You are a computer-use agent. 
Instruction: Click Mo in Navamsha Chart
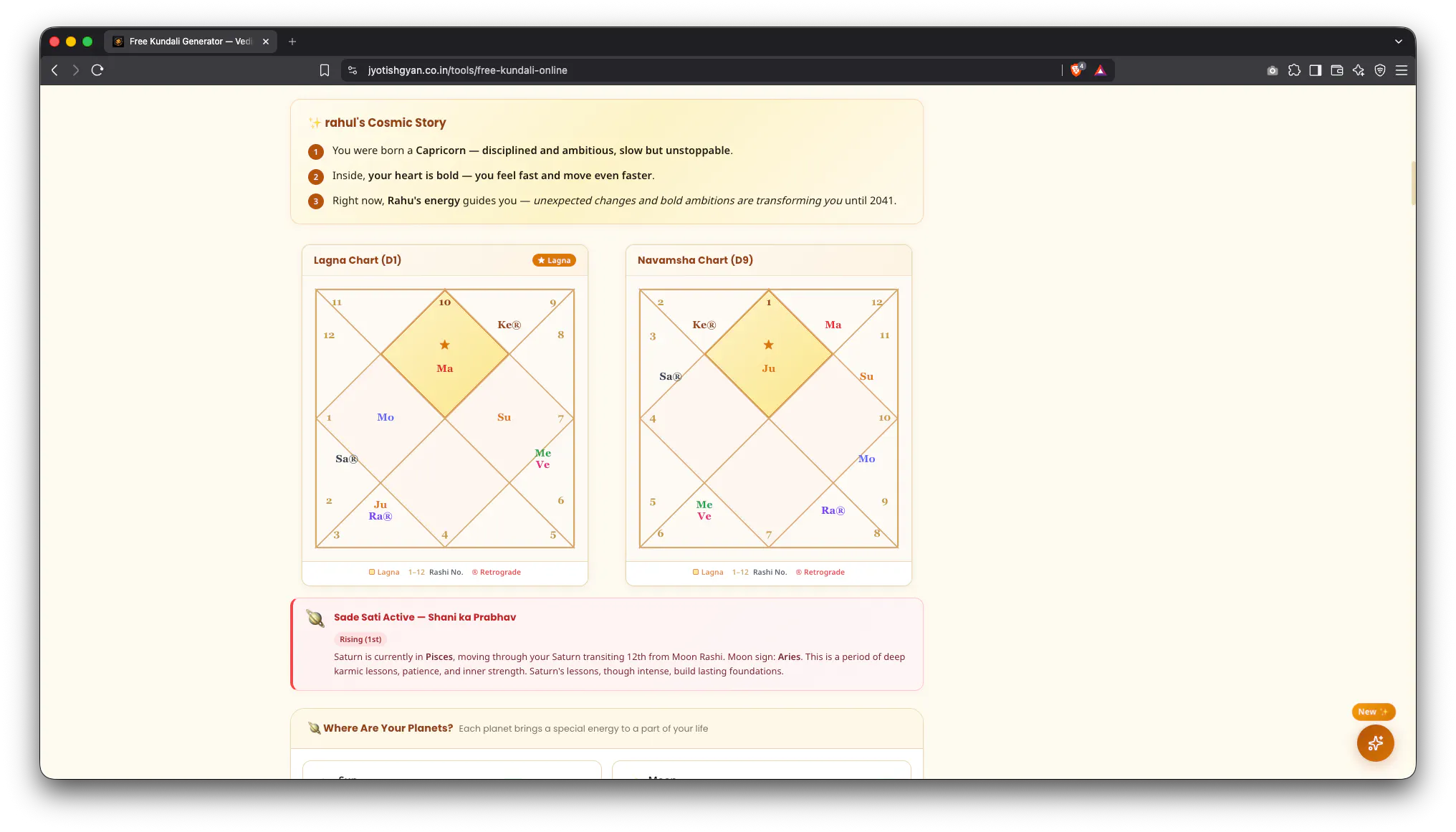[x=867, y=459]
